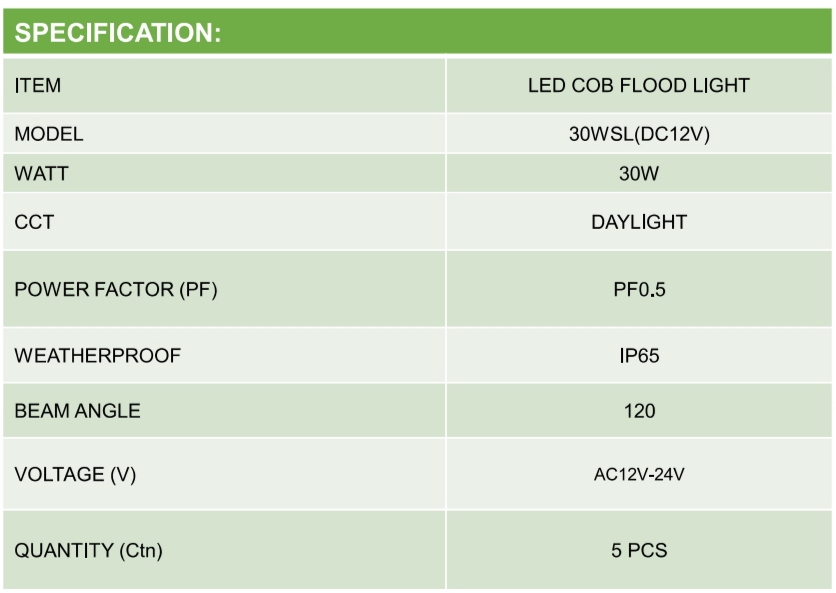Click the SPECIFICATION: header title
836x593 pixels.
[x=118, y=32]
